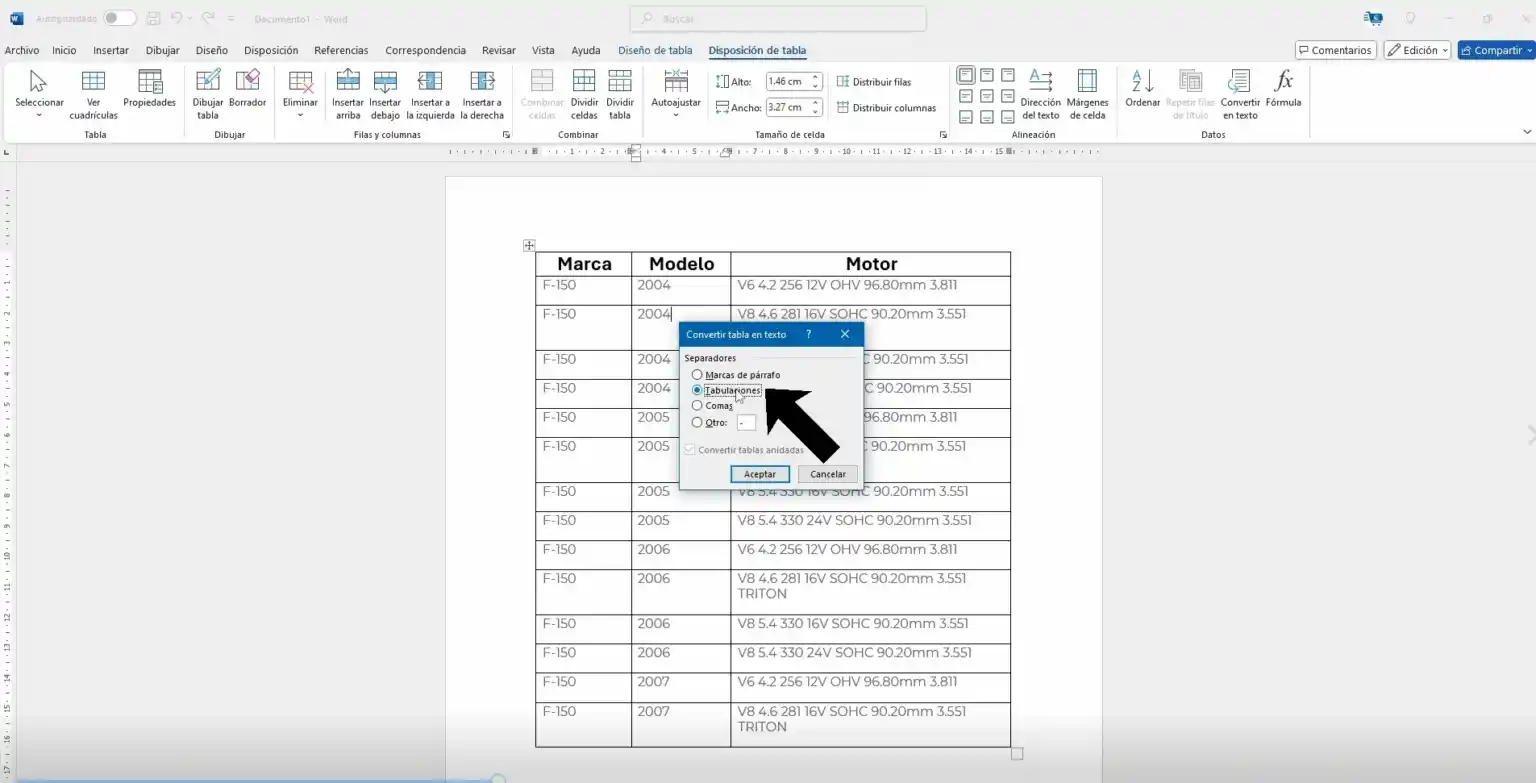Align cell text top right
This screenshot has height=783, width=1536.
tap(1008, 75)
